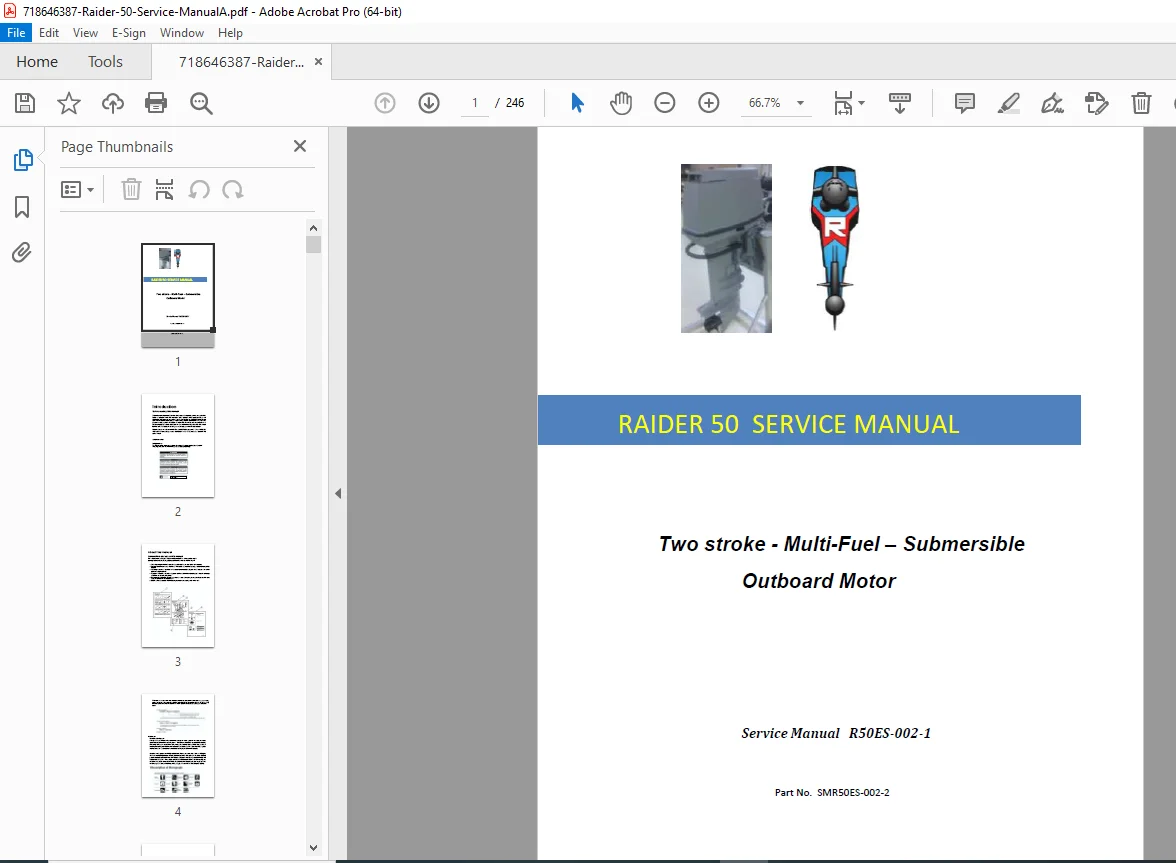Image resolution: width=1176 pixels, height=863 pixels.
Task: Select the 718646387-Raider document tab
Action: [241, 62]
